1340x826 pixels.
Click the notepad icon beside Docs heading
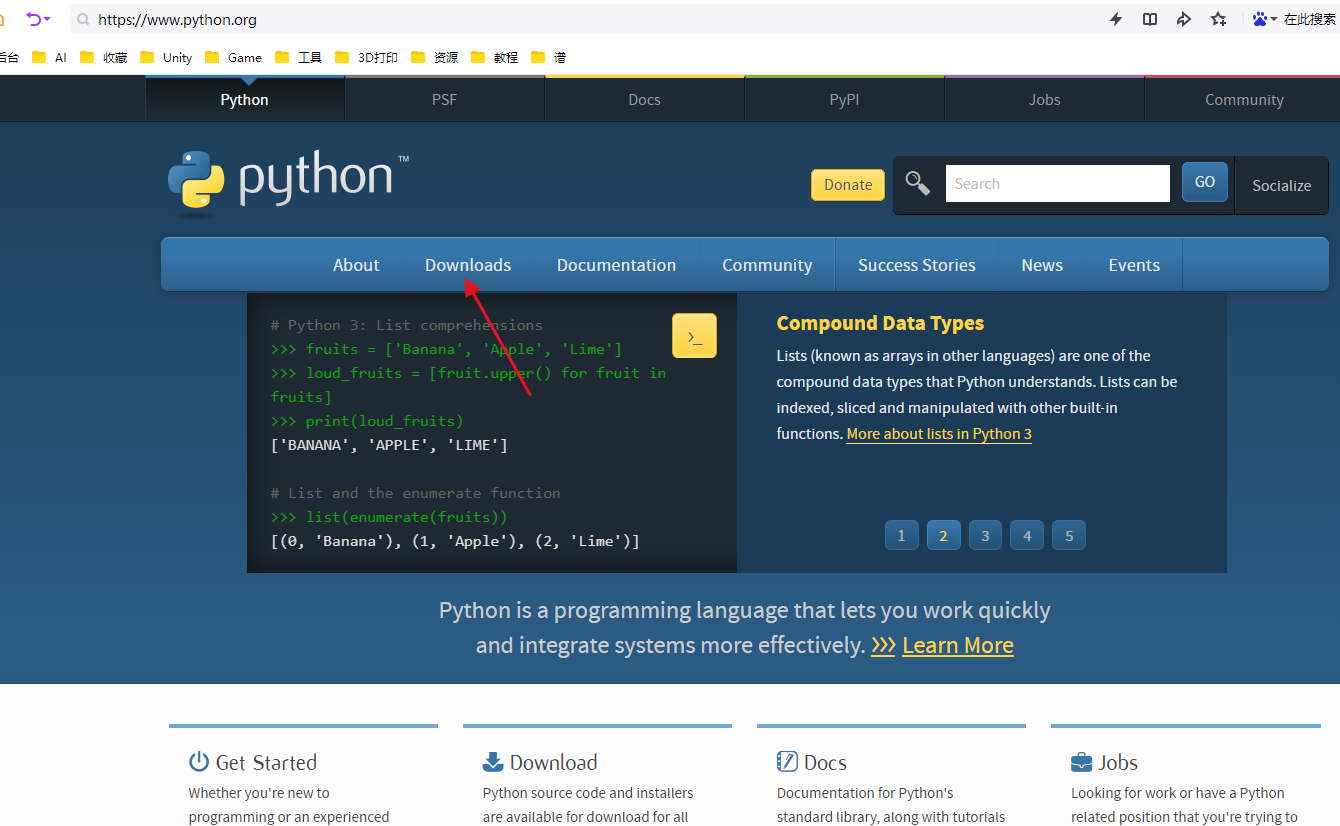tap(787, 762)
